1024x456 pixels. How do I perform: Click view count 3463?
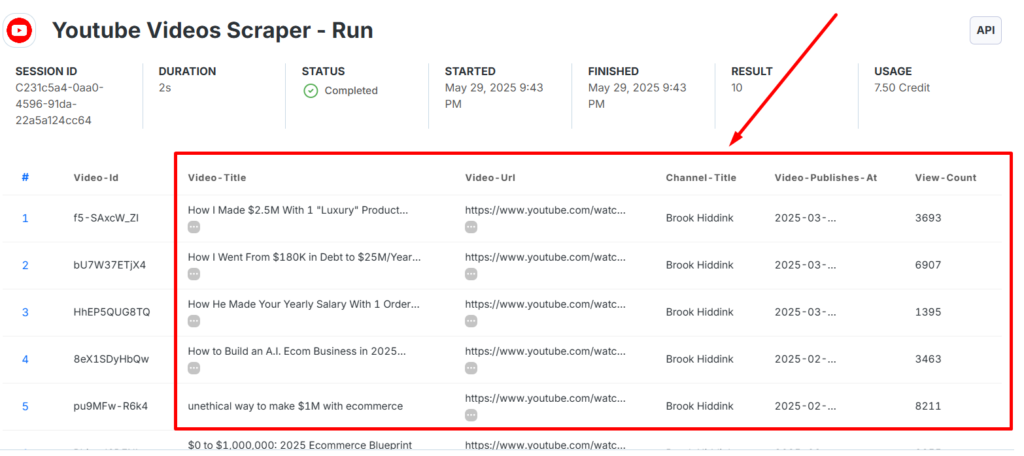pyautogui.click(x=928, y=359)
